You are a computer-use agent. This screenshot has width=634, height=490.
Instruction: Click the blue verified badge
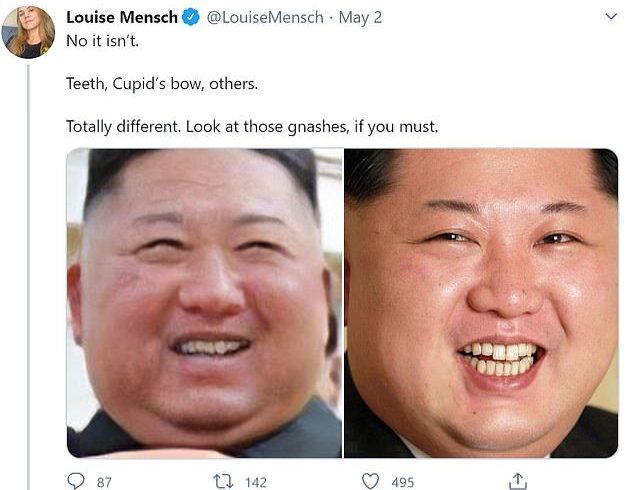[190, 17]
